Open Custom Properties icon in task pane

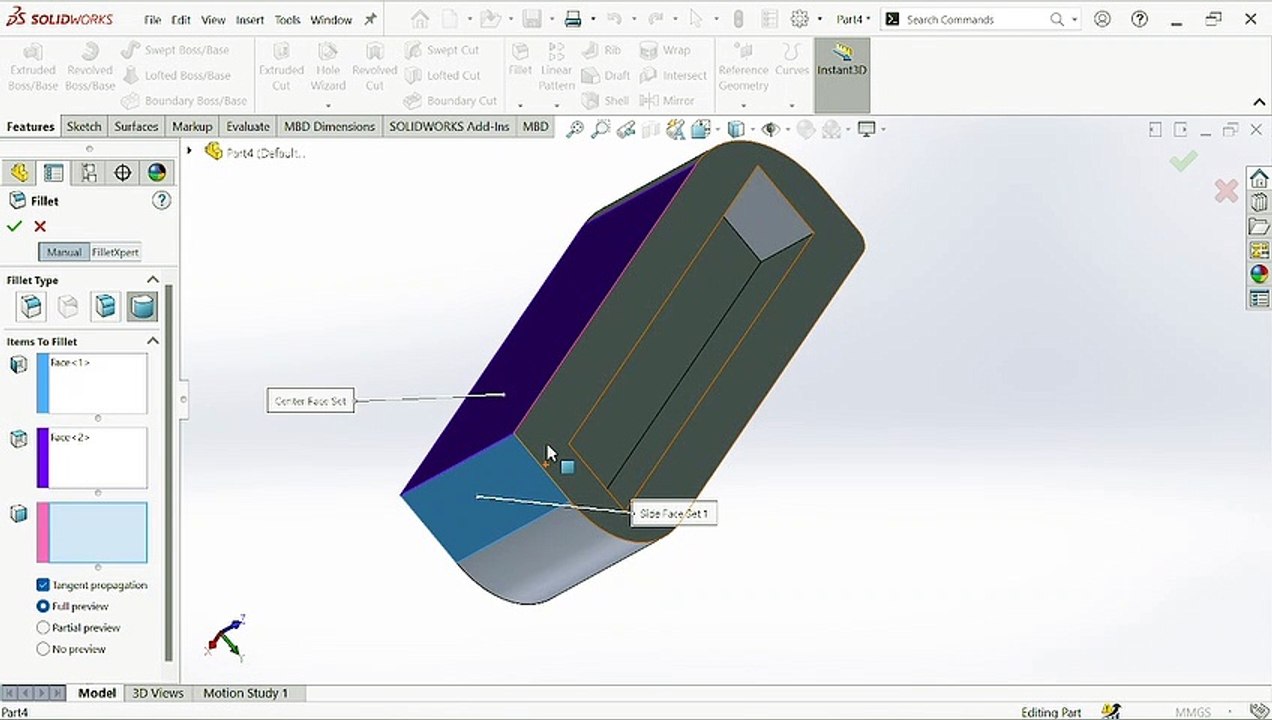1259,299
